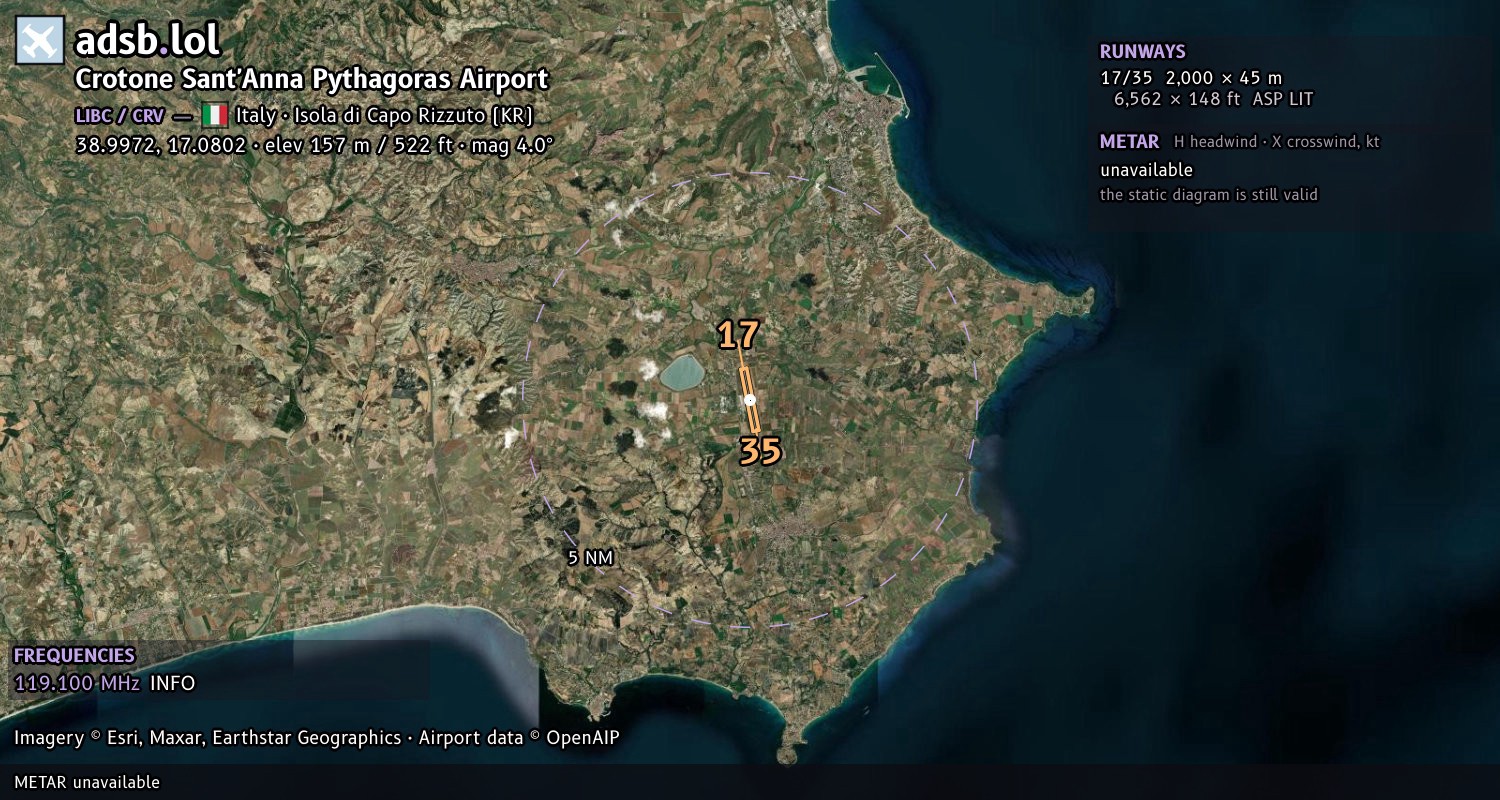Click the Italy flag icon
The width and height of the screenshot is (1500, 800).
coord(214,115)
